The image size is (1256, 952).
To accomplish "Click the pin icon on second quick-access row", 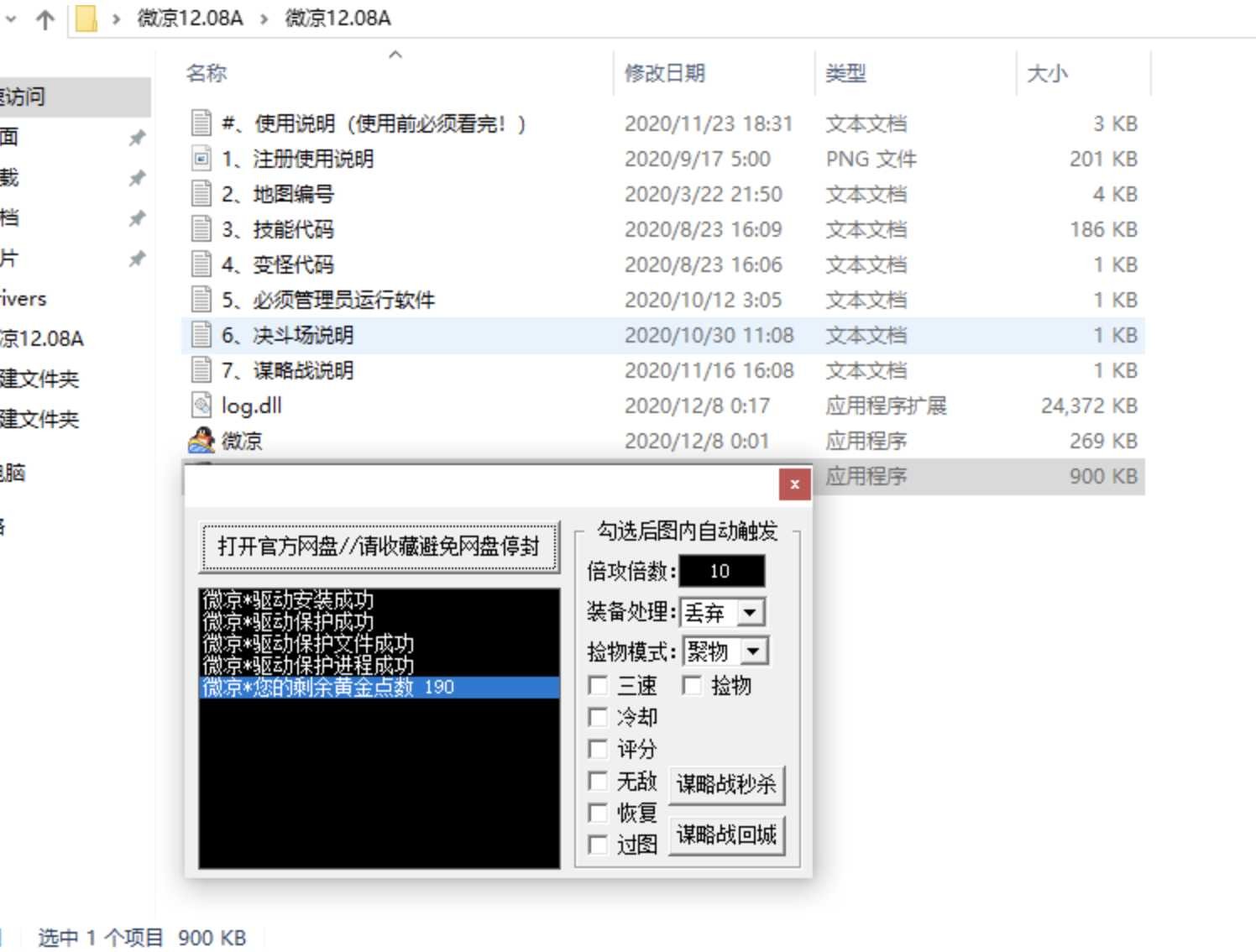I will coord(137,178).
